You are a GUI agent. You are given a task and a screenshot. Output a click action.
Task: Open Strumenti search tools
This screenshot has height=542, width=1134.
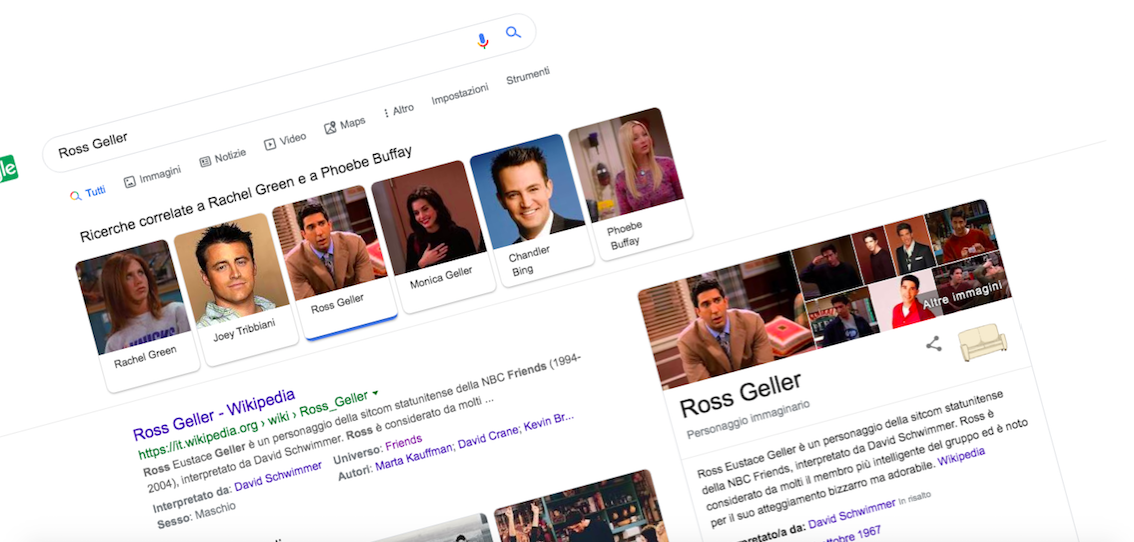coord(528,76)
